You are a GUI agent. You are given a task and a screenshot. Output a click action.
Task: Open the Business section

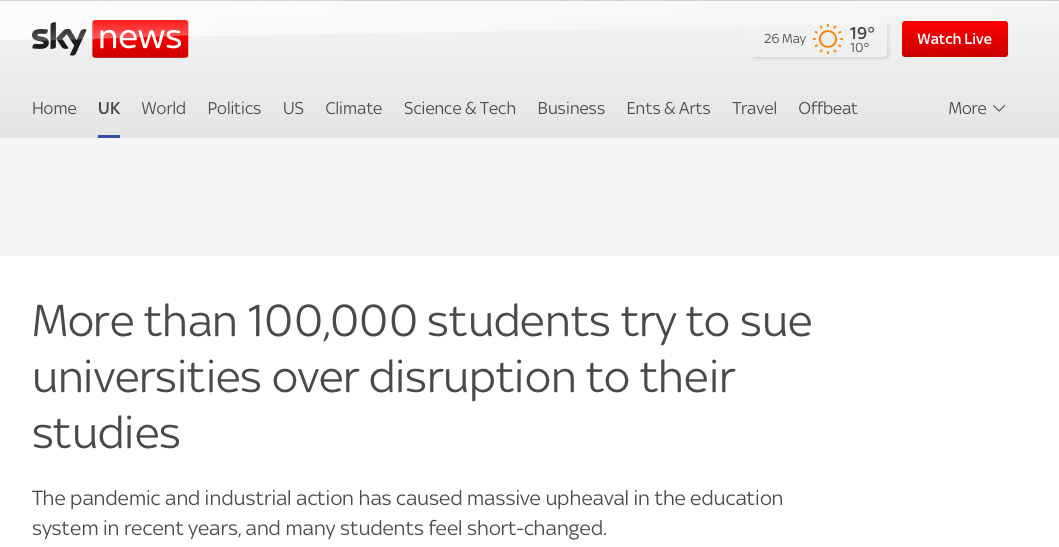(x=571, y=108)
